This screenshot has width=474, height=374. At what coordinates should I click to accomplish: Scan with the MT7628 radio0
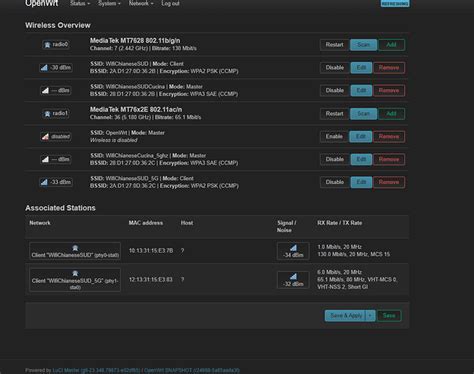point(363,45)
